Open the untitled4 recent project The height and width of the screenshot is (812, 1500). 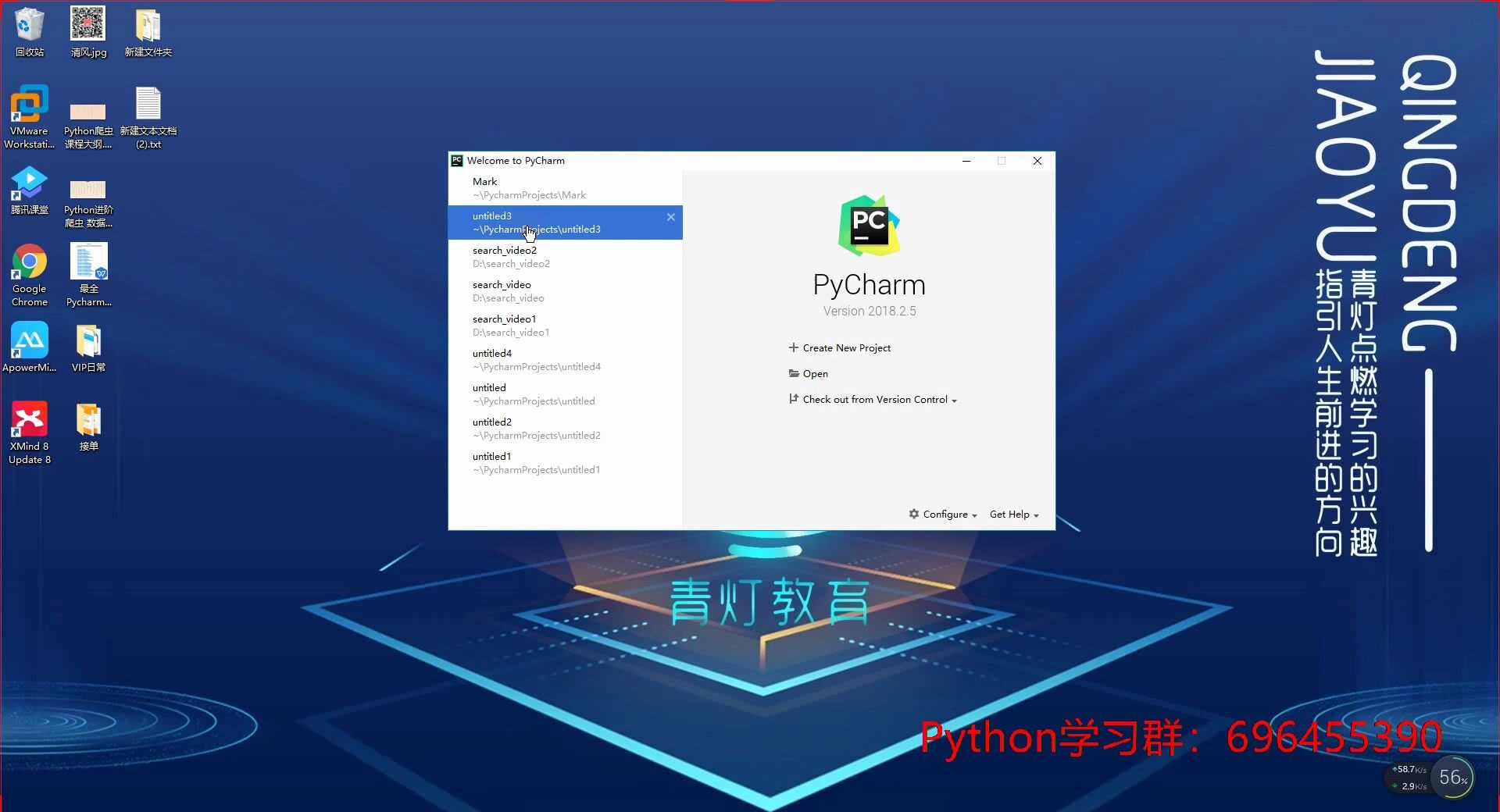547,359
